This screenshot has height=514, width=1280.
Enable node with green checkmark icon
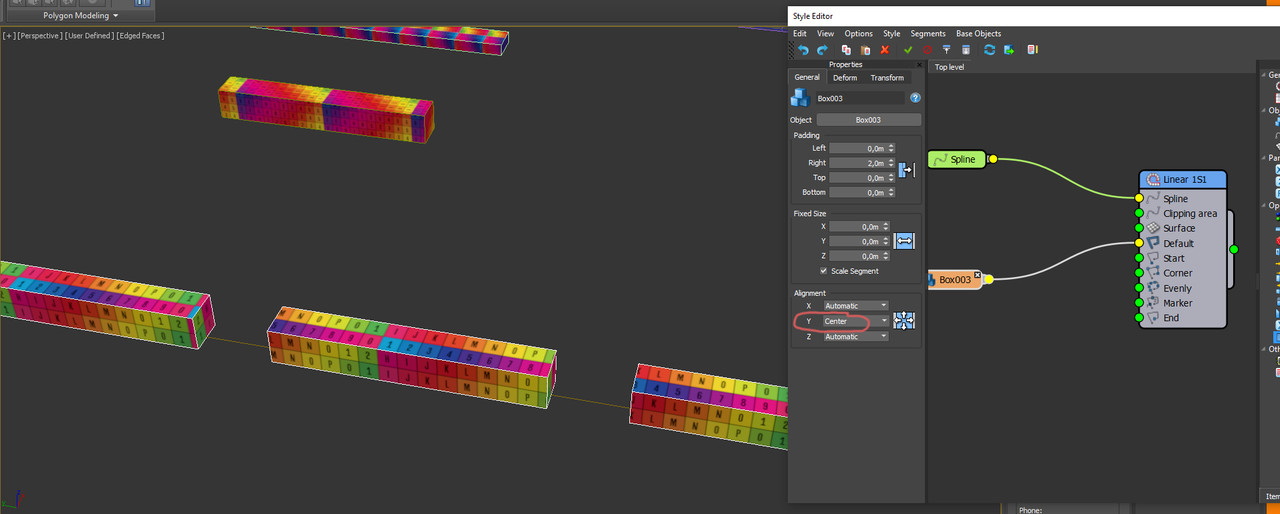(908, 50)
